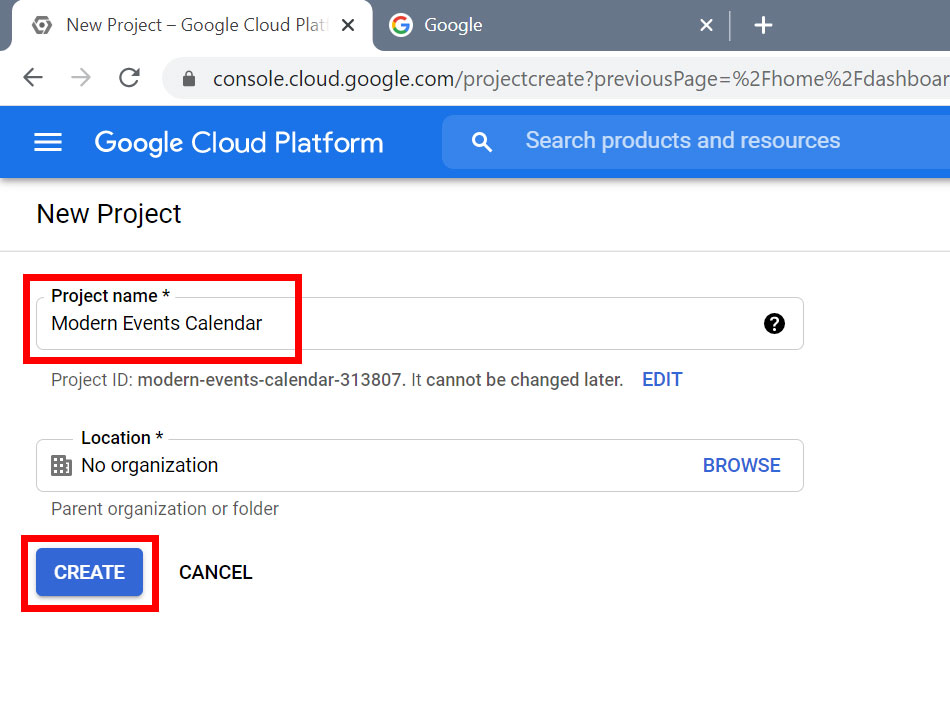Click EDIT next to Project ID
This screenshot has height=703, width=950.
(662, 379)
